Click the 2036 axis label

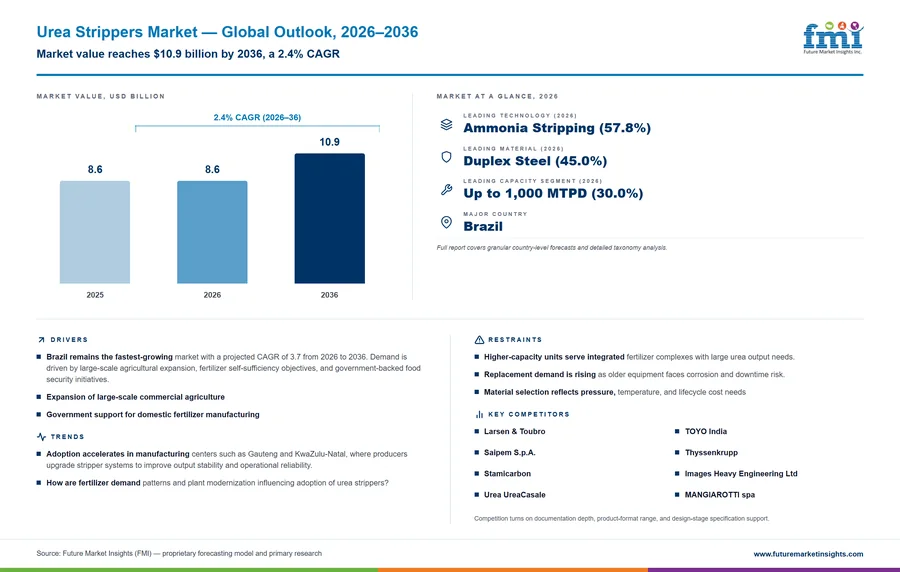tap(329, 295)
